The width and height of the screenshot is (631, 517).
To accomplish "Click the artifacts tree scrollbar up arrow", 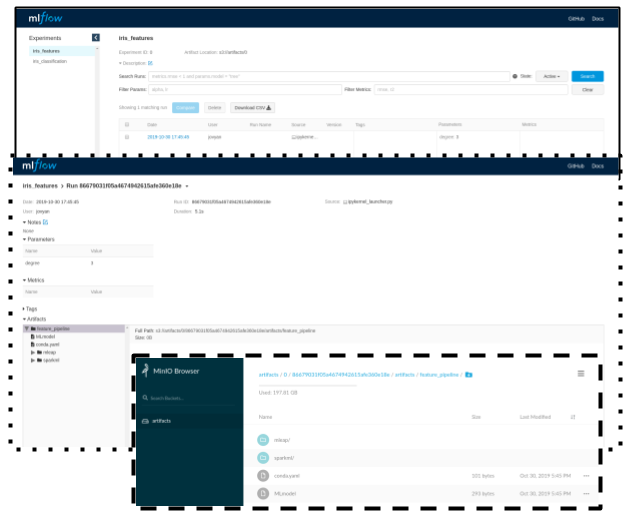I will tap(127, 328).
